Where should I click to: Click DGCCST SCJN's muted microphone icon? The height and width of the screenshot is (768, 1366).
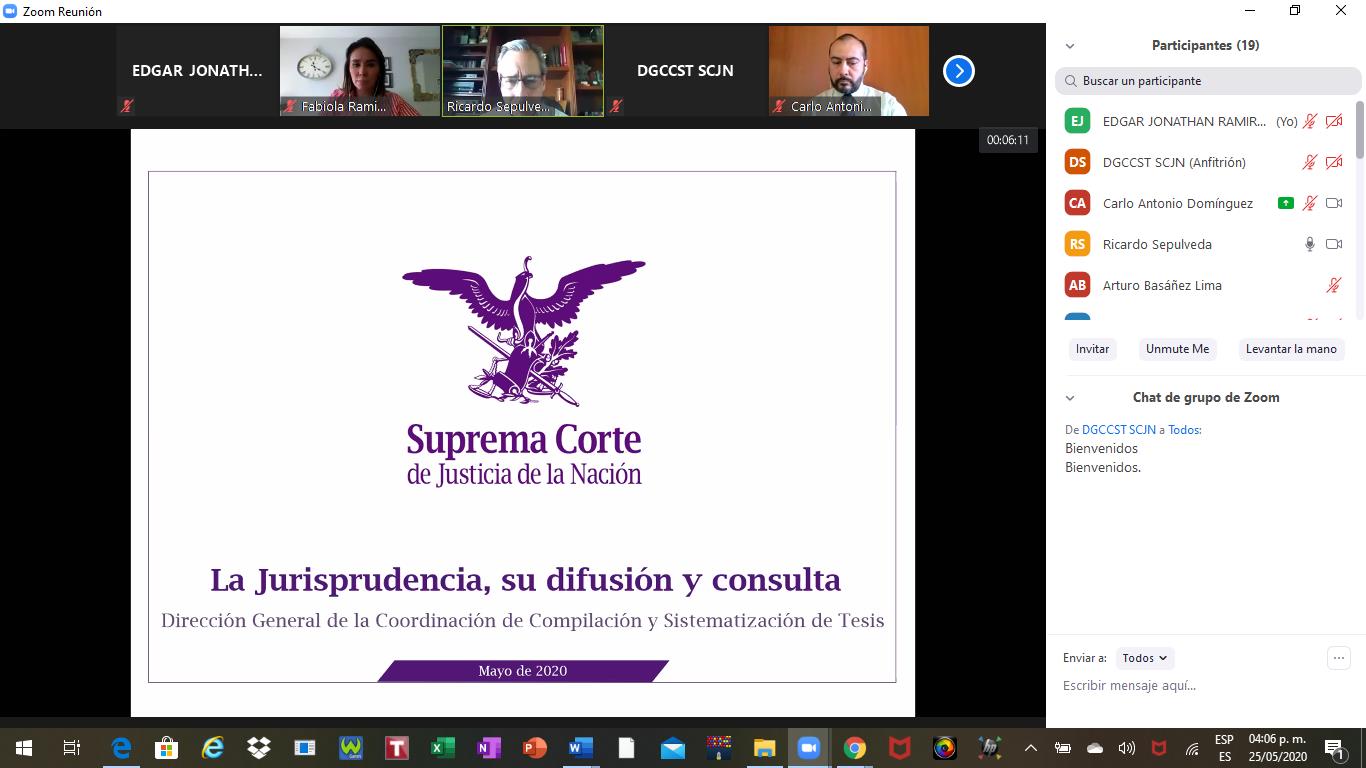(x=1309, y=162)
